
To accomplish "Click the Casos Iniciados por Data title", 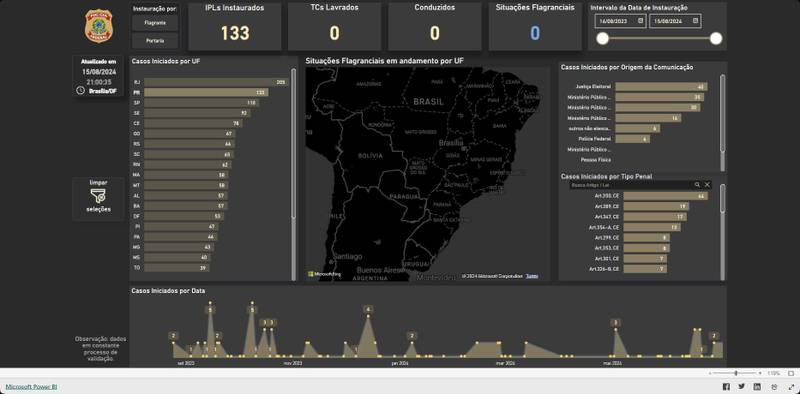I will point(168,290).
